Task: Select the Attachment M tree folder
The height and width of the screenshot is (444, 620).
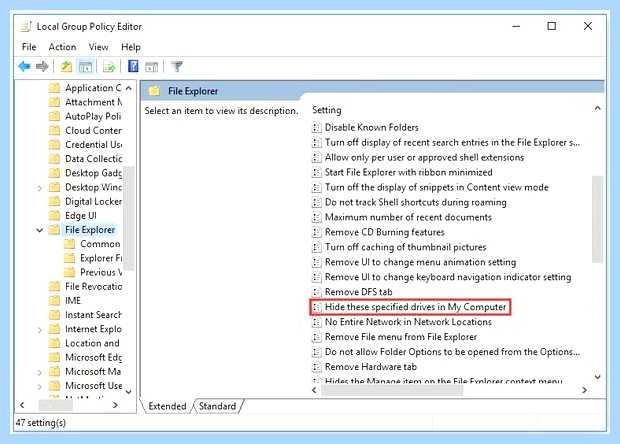Action: (x=94, y=102)
